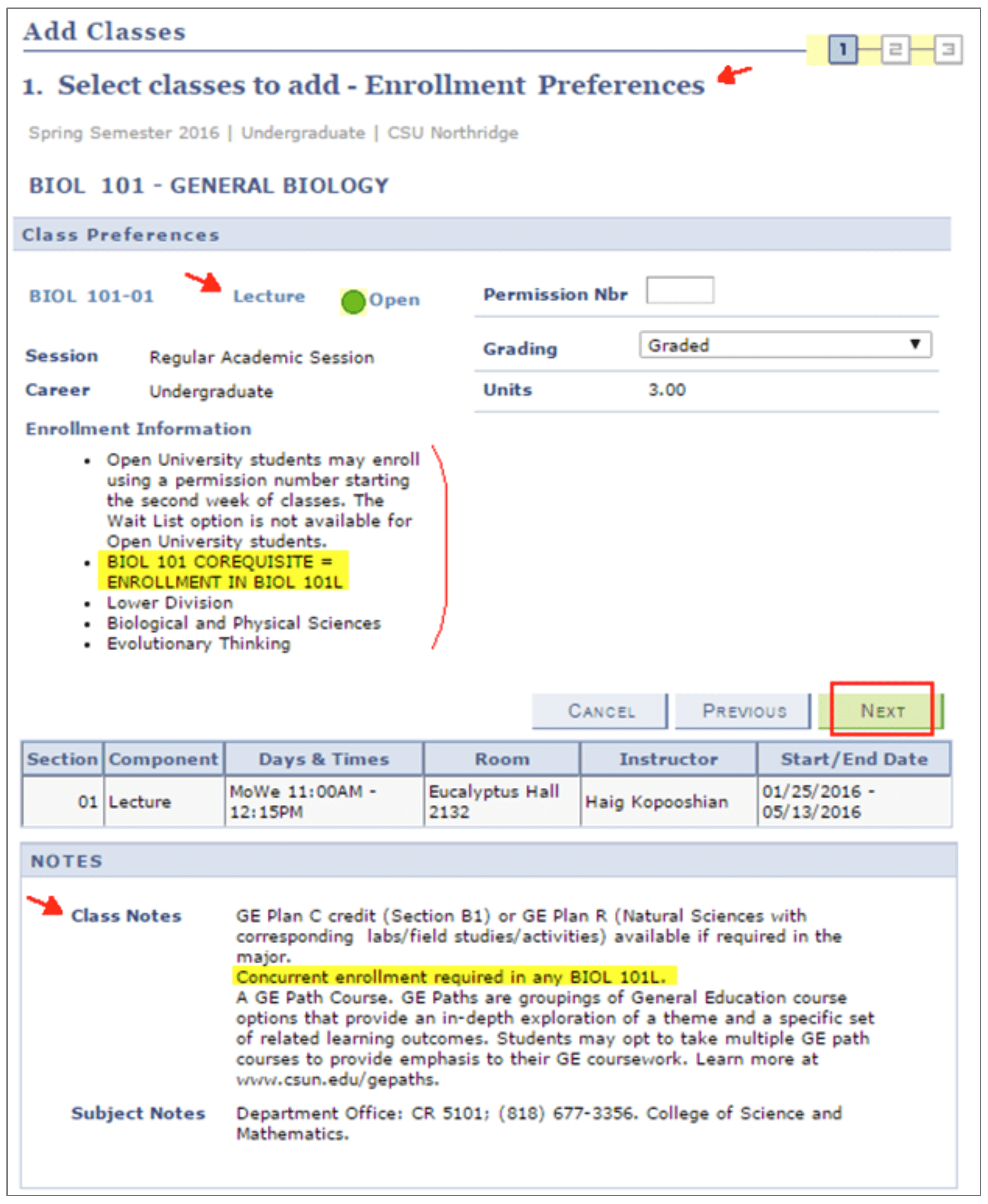Click the Grading label
Viewport: 988px width, 1204px height.
520,349
